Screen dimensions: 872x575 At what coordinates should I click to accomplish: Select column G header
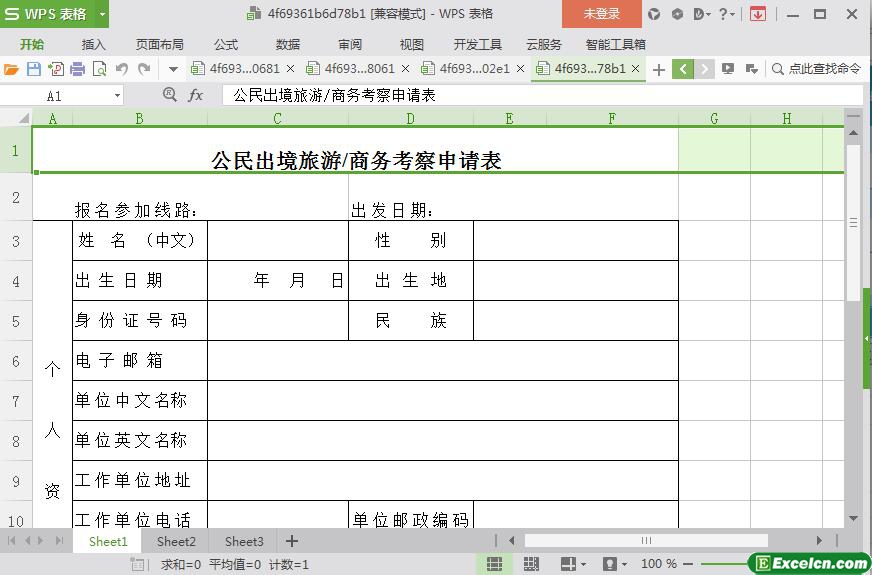[x=714, y=118]
